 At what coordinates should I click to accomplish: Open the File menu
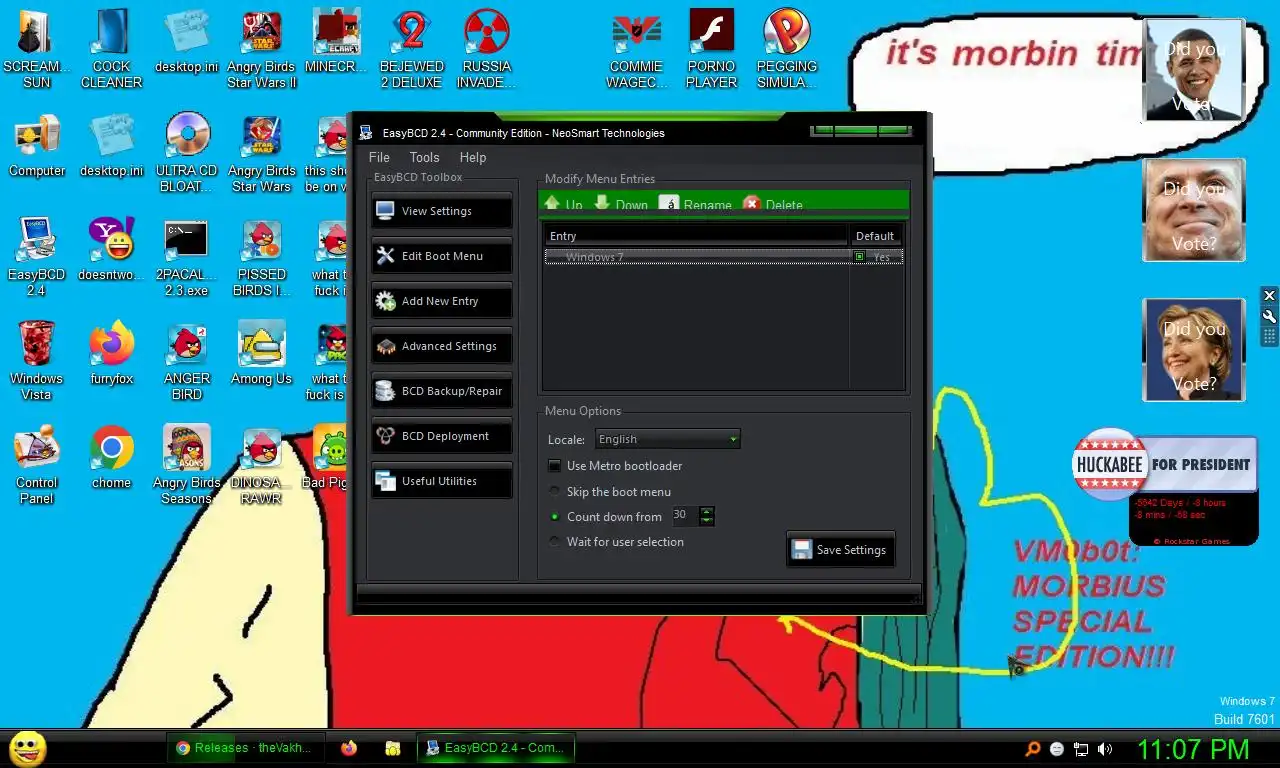(379, 157)
